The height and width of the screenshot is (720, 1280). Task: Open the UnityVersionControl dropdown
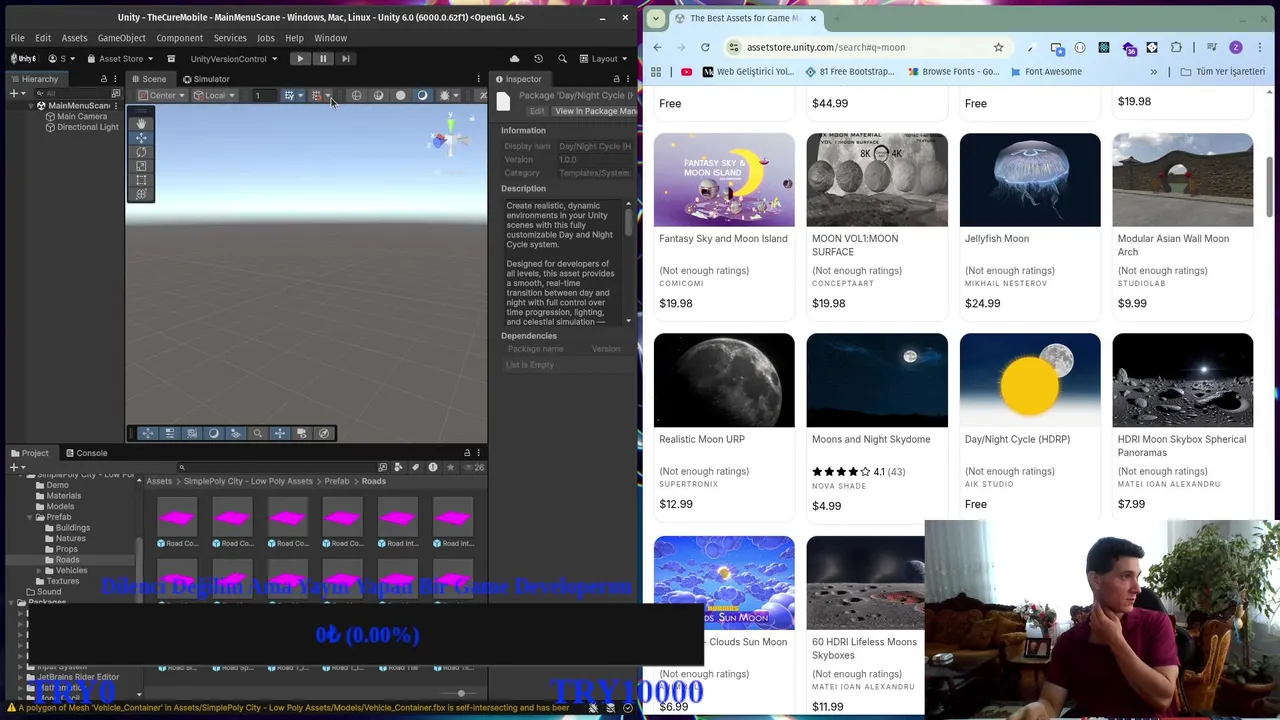[233, 59]
